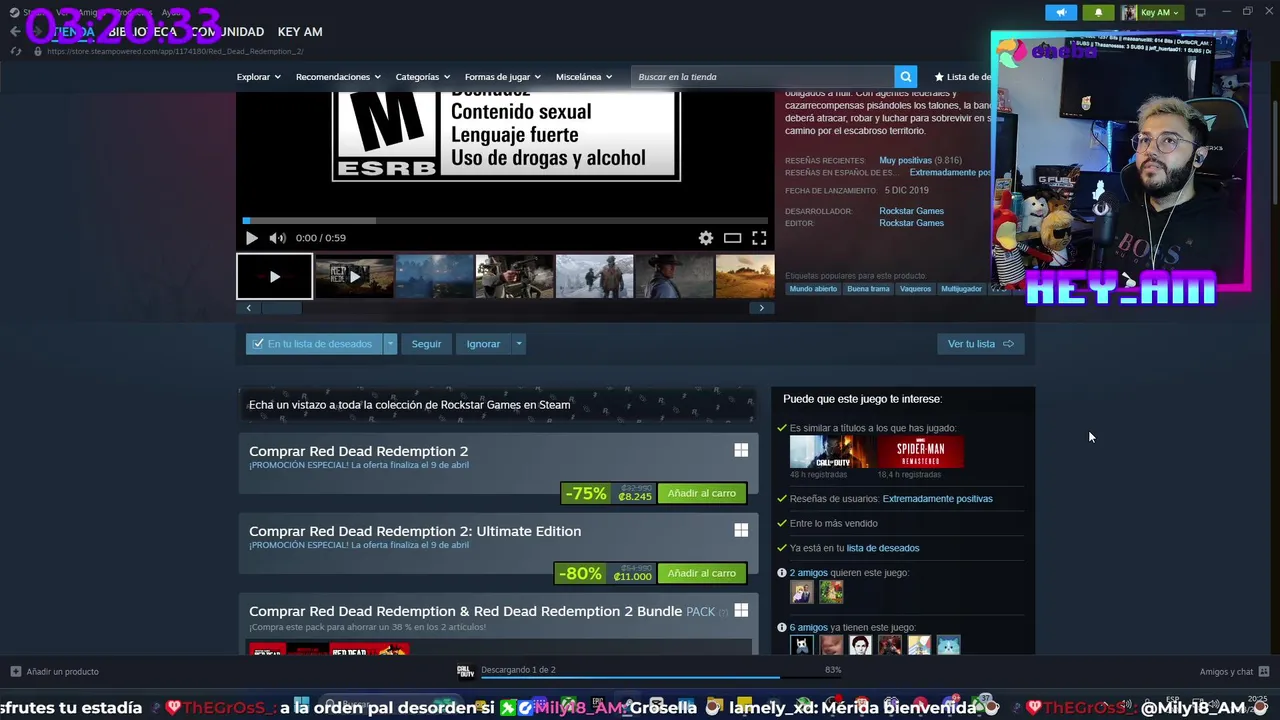Click the Seguir button

click(x=426, y=344)
